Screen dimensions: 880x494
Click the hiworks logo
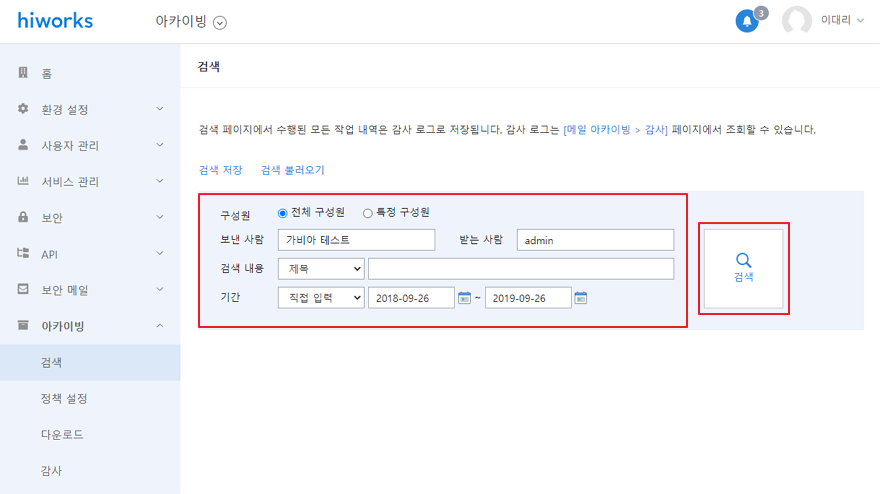pyautogui.click(x=55, y=21)
